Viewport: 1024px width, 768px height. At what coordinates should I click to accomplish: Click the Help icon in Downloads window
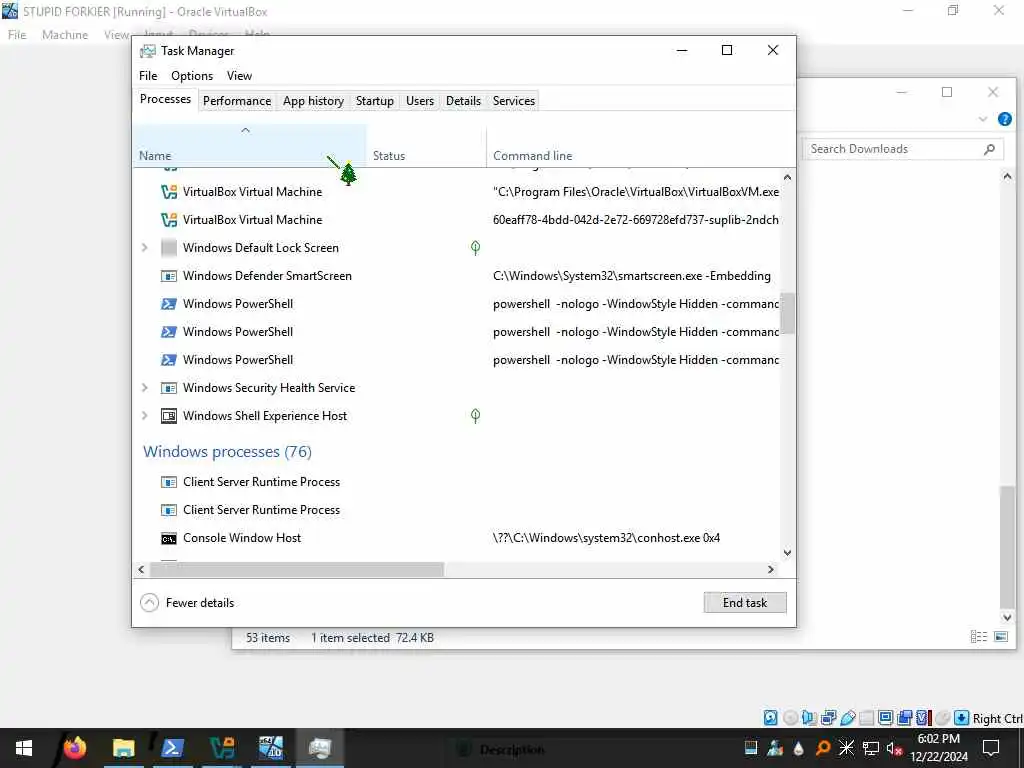point(1005,119)
